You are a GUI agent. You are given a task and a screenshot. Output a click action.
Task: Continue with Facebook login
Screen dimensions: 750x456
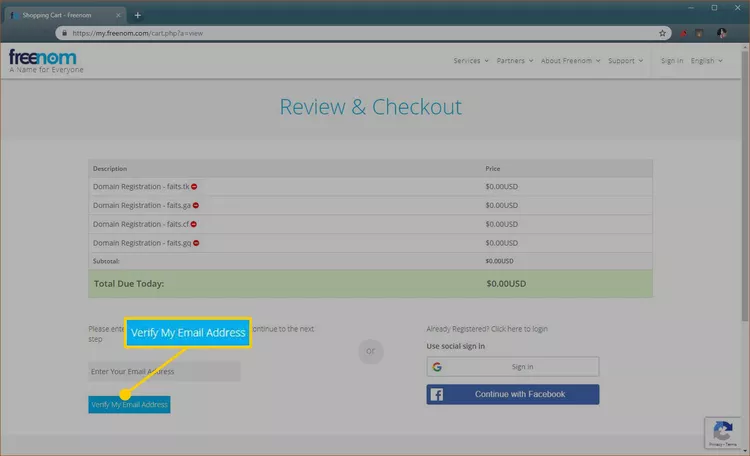[x=512, y=394]
